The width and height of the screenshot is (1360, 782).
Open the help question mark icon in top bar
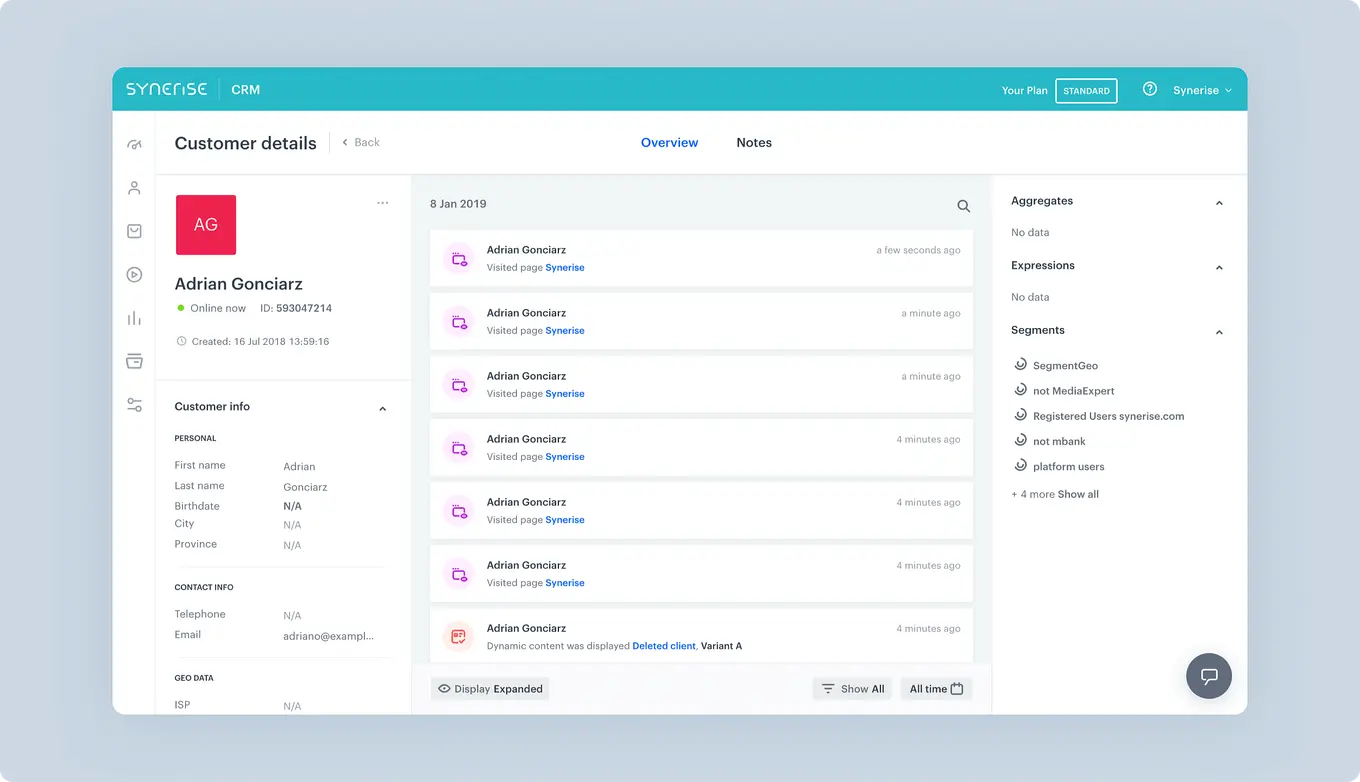click(x=1148, y=90)
